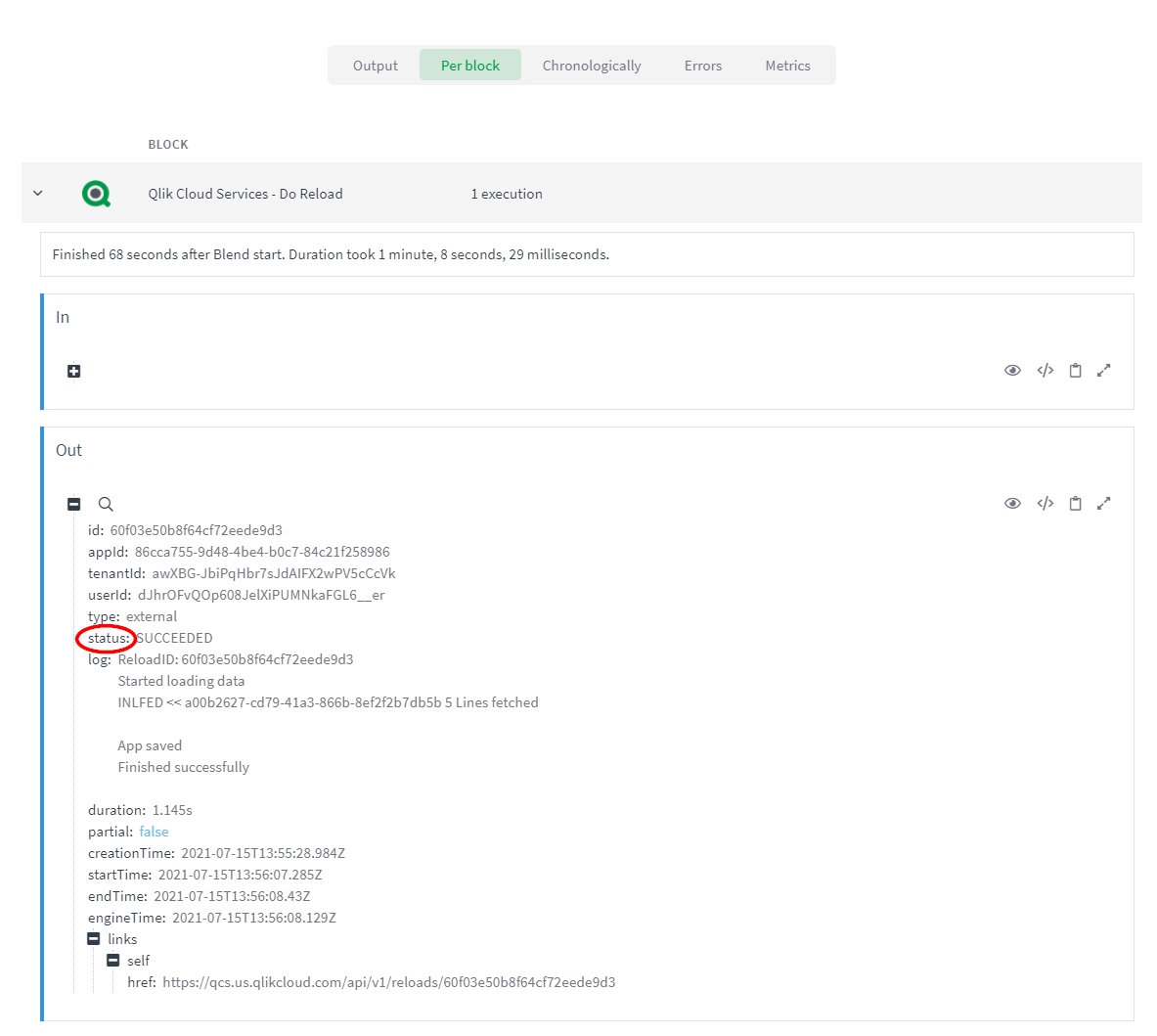
Task: Collapse the links node
Action: [x=94, y=939]
